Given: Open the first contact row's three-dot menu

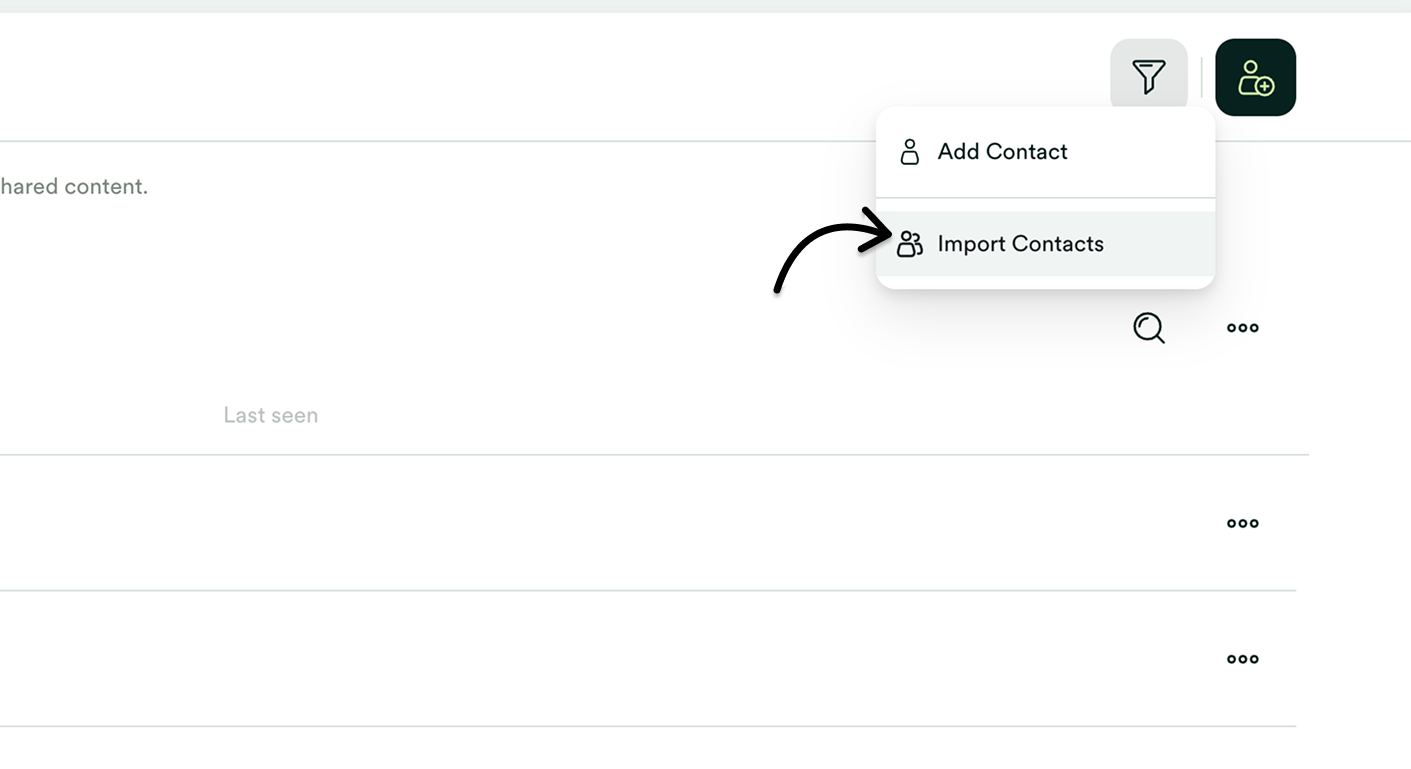Looking at the screenshot, I should [1242, 522].
